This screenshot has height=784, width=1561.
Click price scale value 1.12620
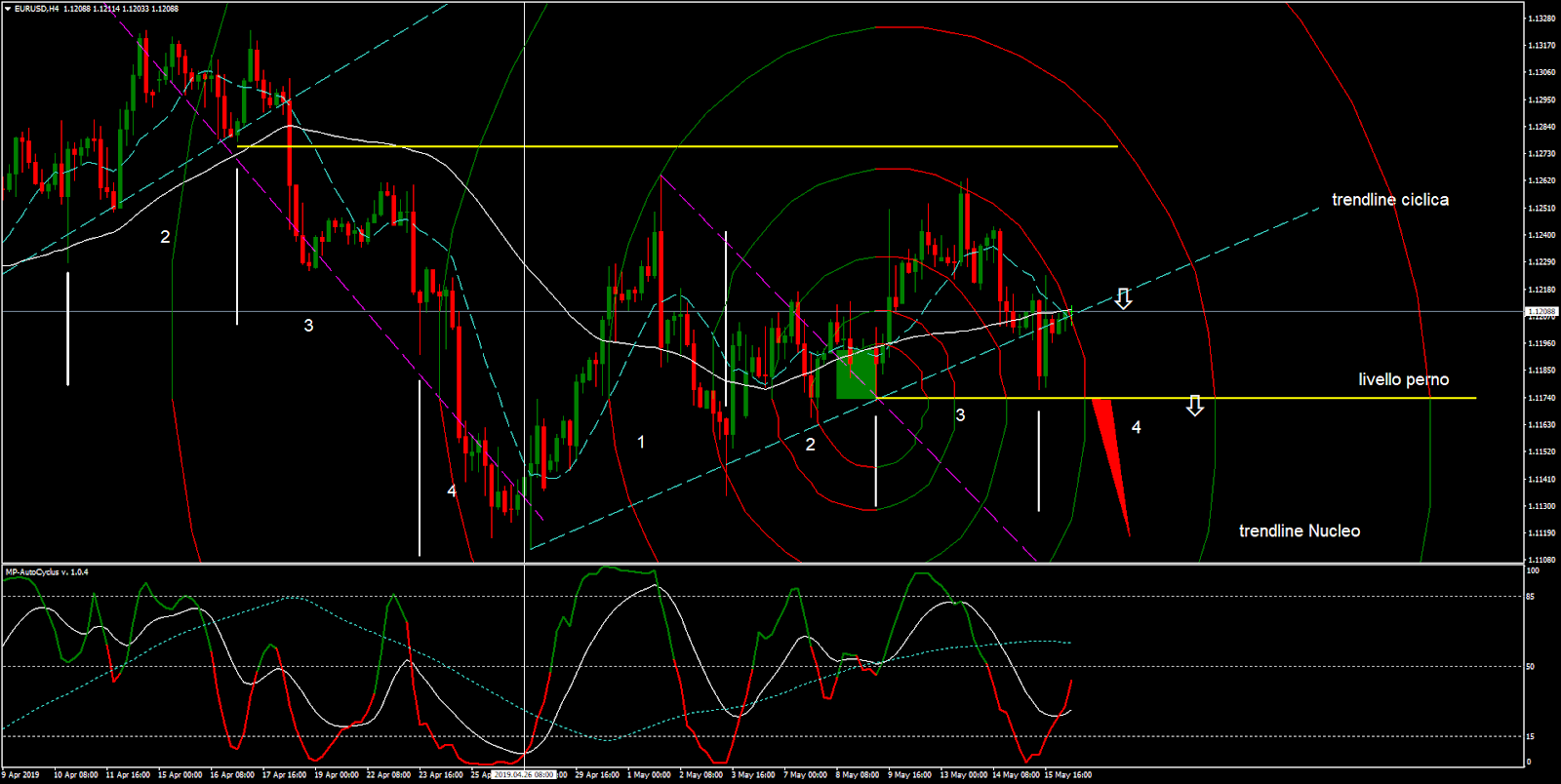[x=1542, y=180]
